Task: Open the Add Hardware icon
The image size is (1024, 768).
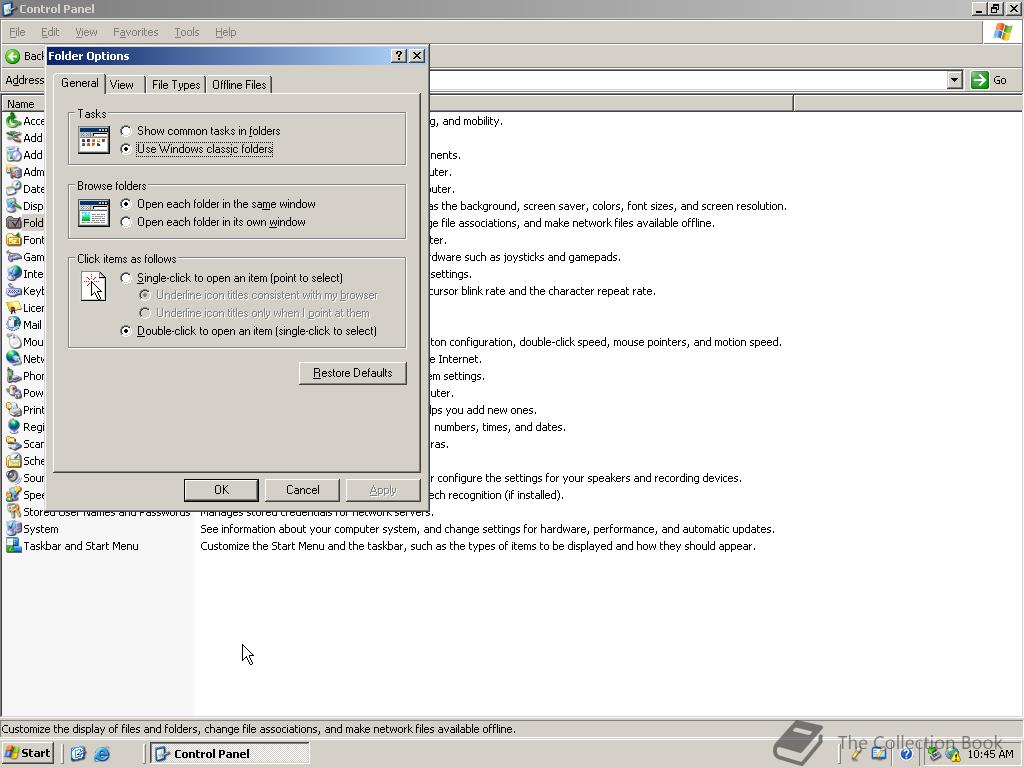Action: coord(14,138)
